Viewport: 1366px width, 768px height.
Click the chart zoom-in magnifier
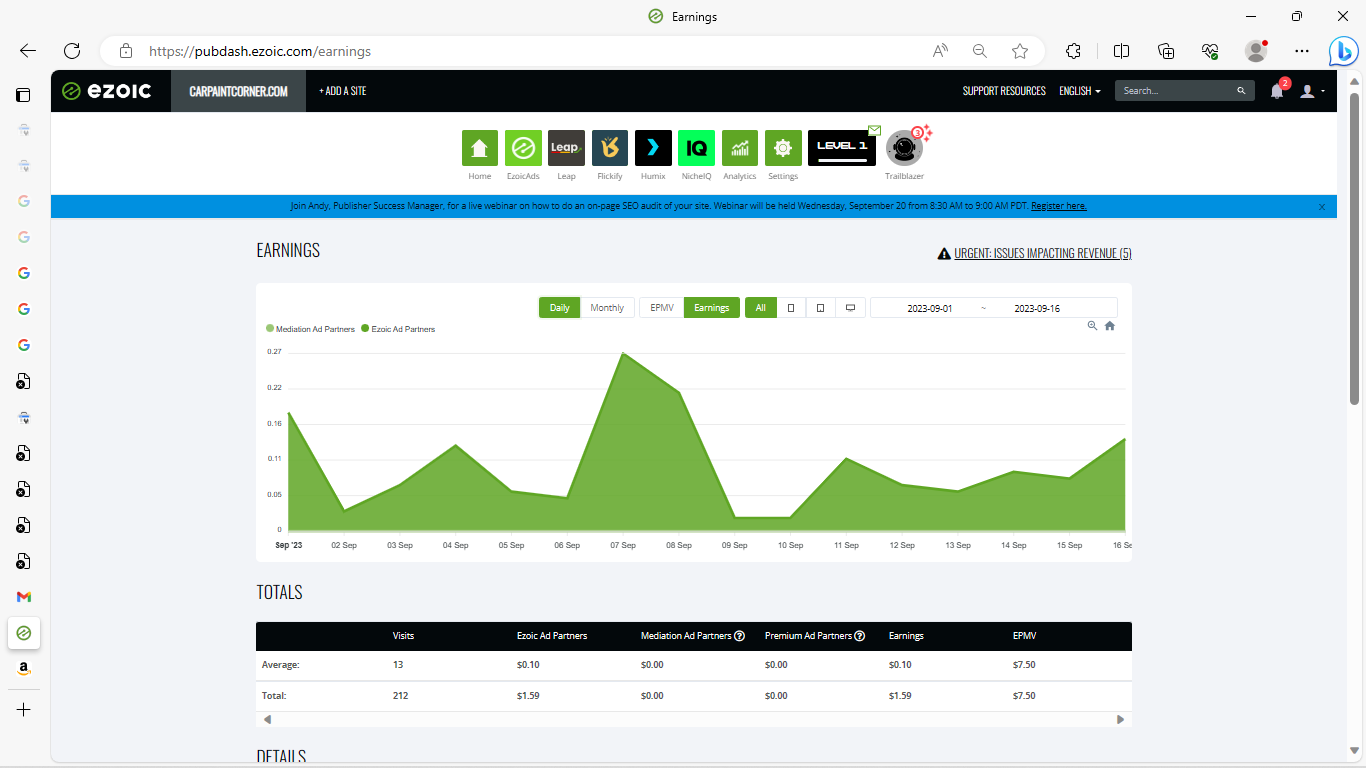click(1092, 326)
